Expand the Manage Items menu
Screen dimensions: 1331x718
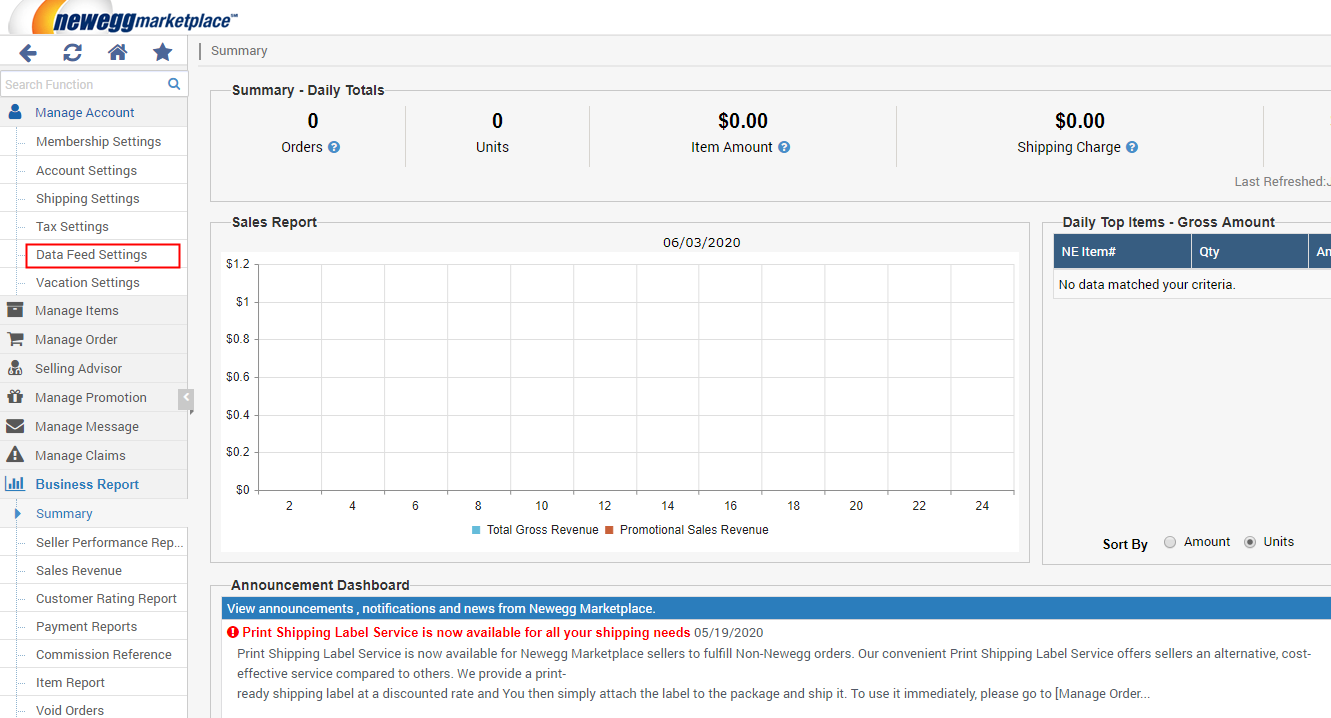93,310
